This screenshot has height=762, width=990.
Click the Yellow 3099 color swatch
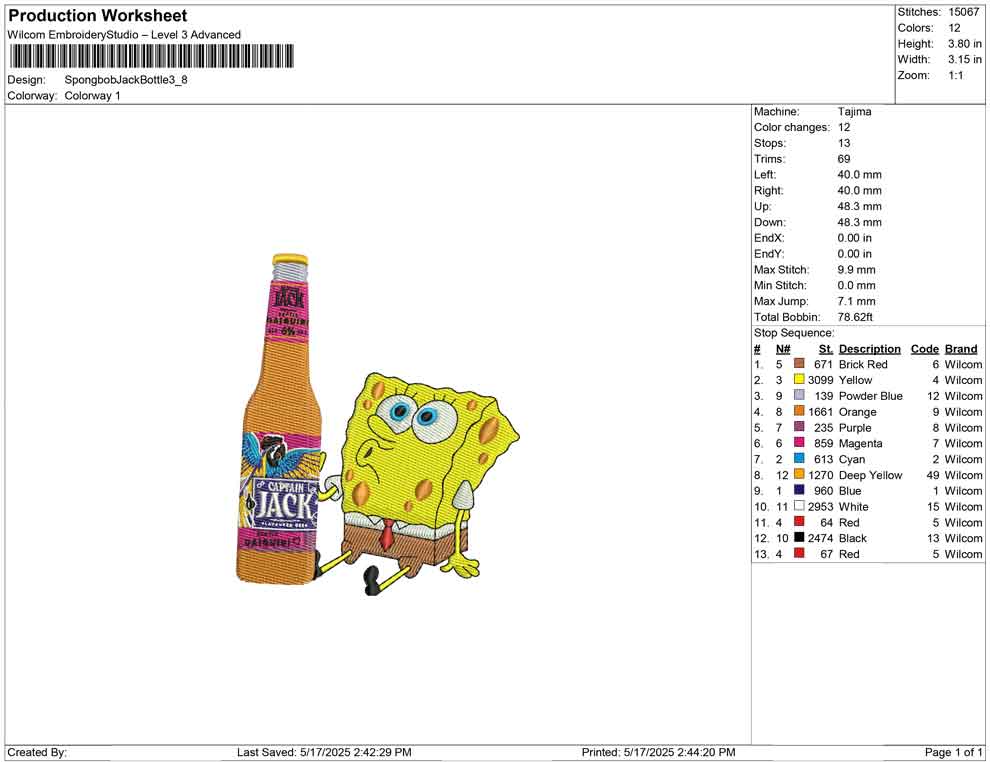click(799, 379)
